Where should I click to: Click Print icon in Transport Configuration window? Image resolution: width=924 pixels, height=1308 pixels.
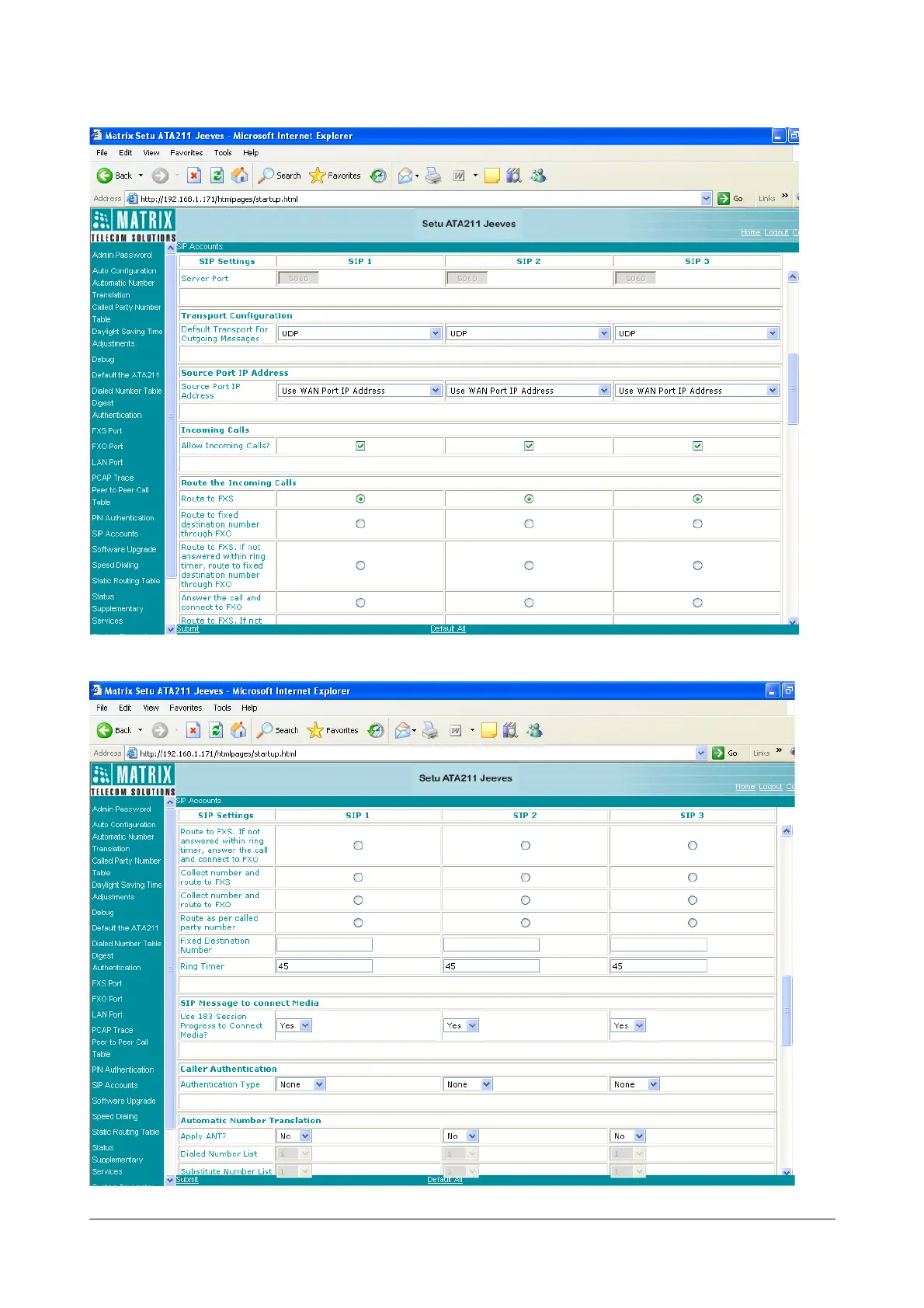[x=433, y=176]
